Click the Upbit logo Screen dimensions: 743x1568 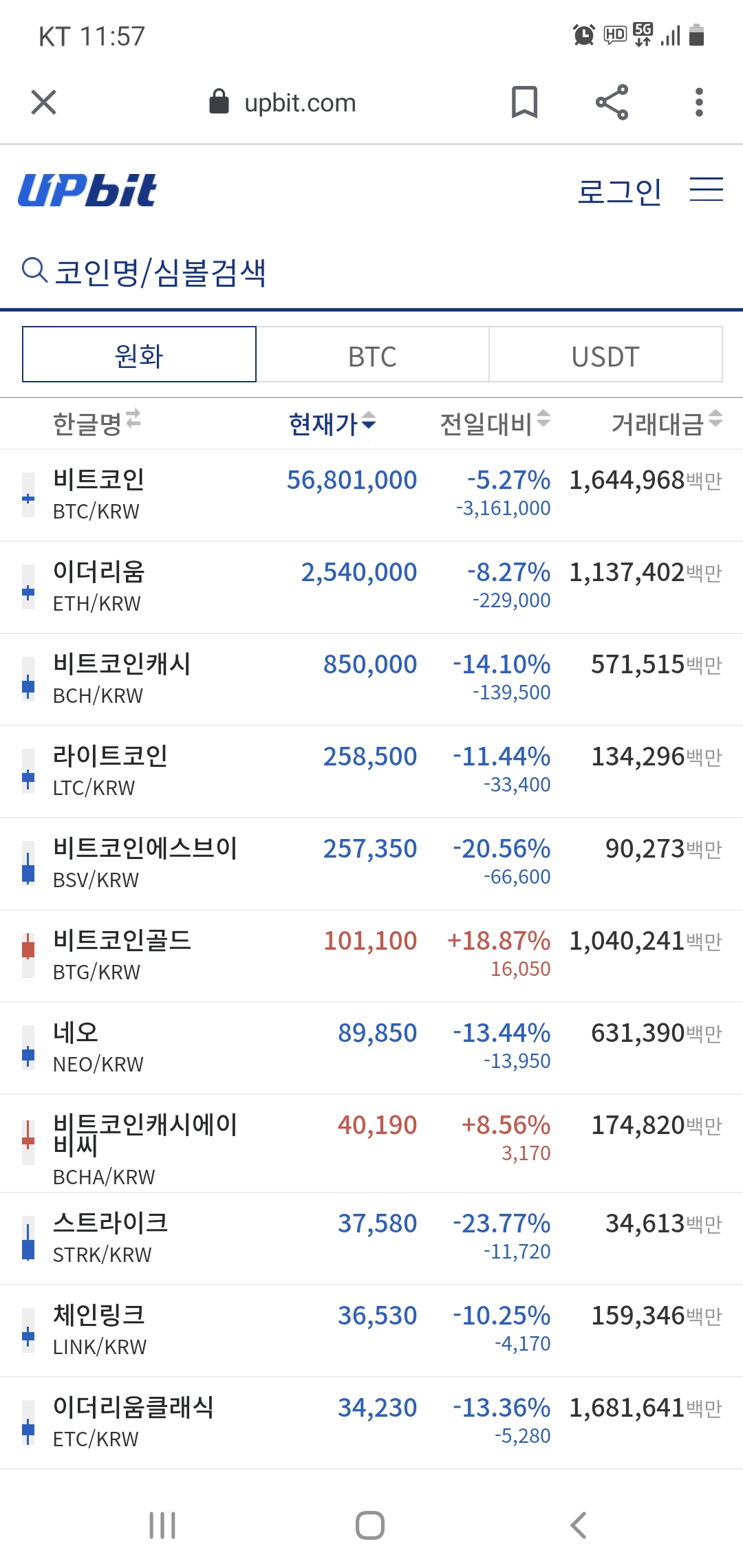[x=87, y=190]
